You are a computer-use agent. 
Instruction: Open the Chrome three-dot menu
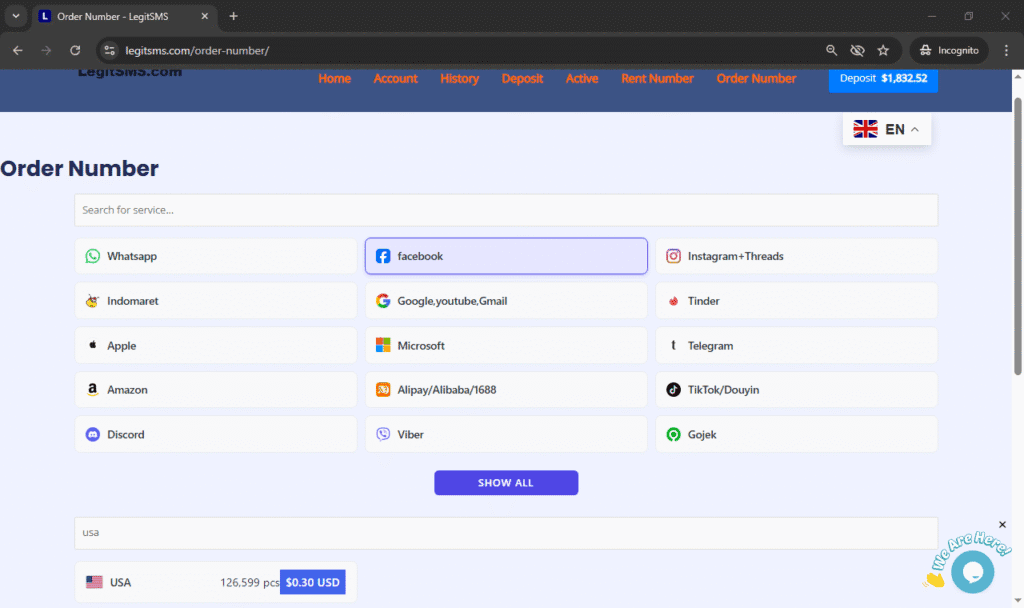1006,50
